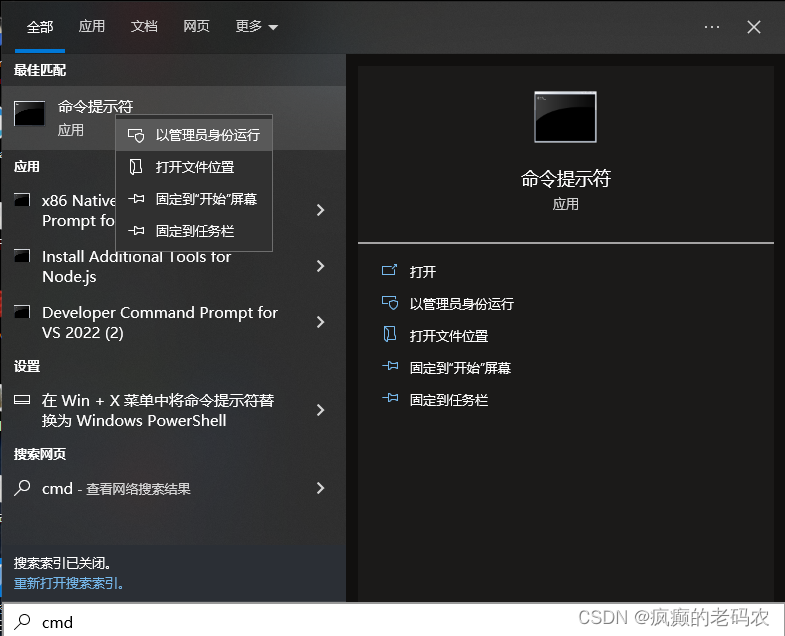Click pin to Start icon in context menu
The width and height of the screenshot is (785, 636).
136,199
